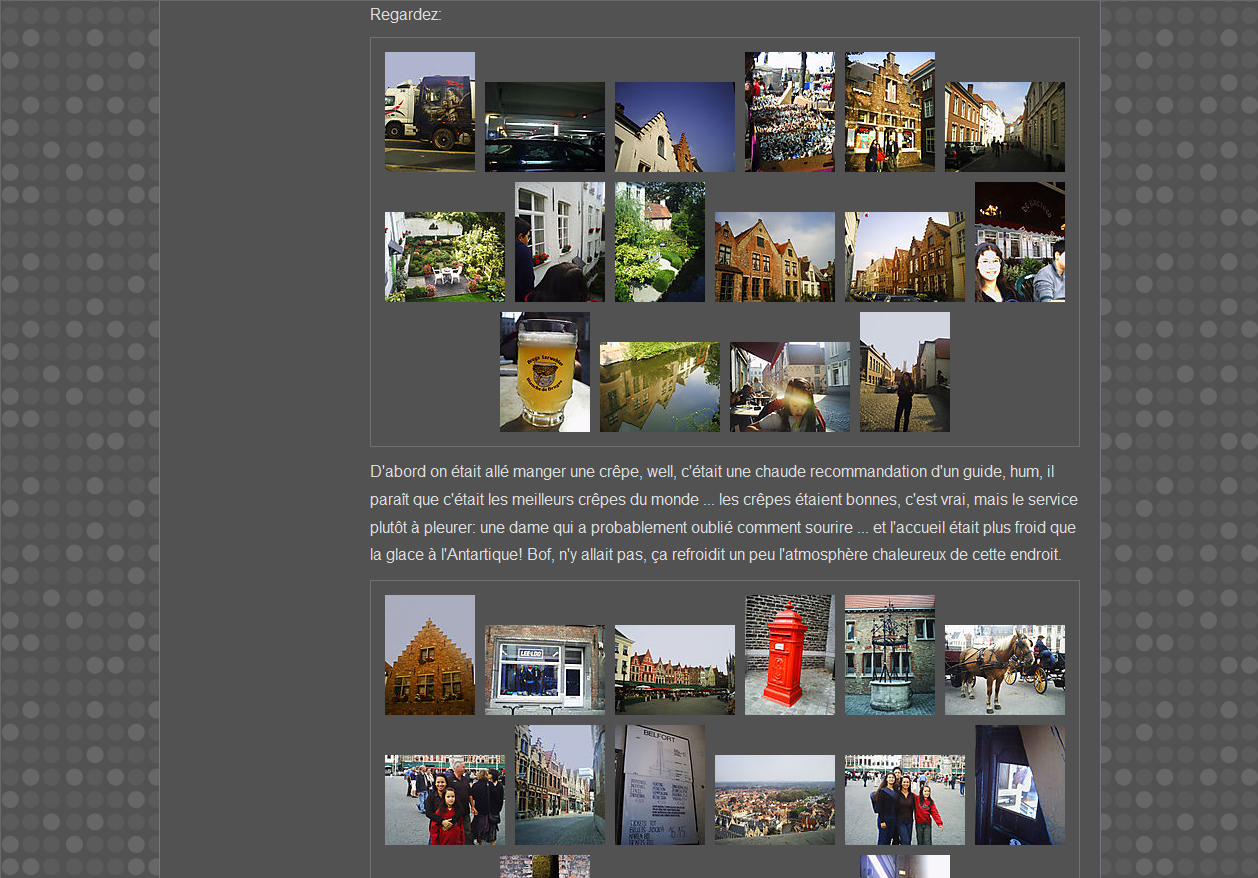Open the Lee-Loo shop window photo
Image resolution: width=1258 pixels, height=878 pixels.
pos(545,670)
